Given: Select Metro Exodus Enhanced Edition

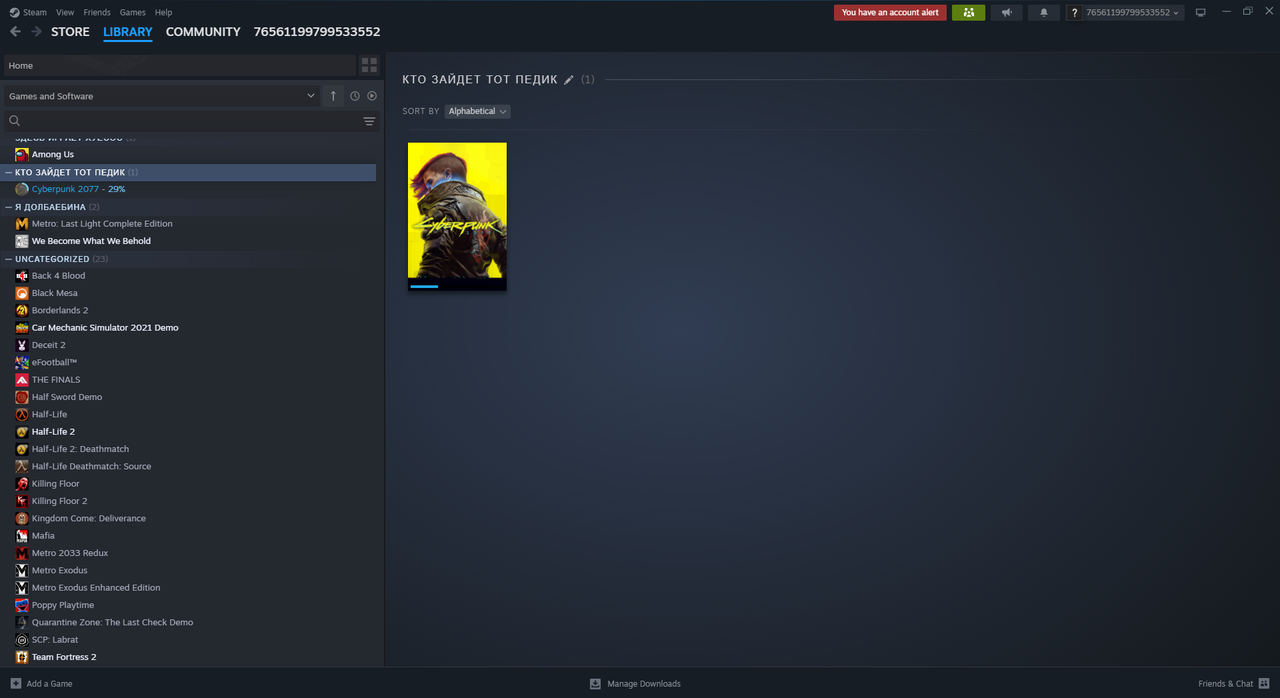Looking at the screenshot, I should click(x=96, y=588).
